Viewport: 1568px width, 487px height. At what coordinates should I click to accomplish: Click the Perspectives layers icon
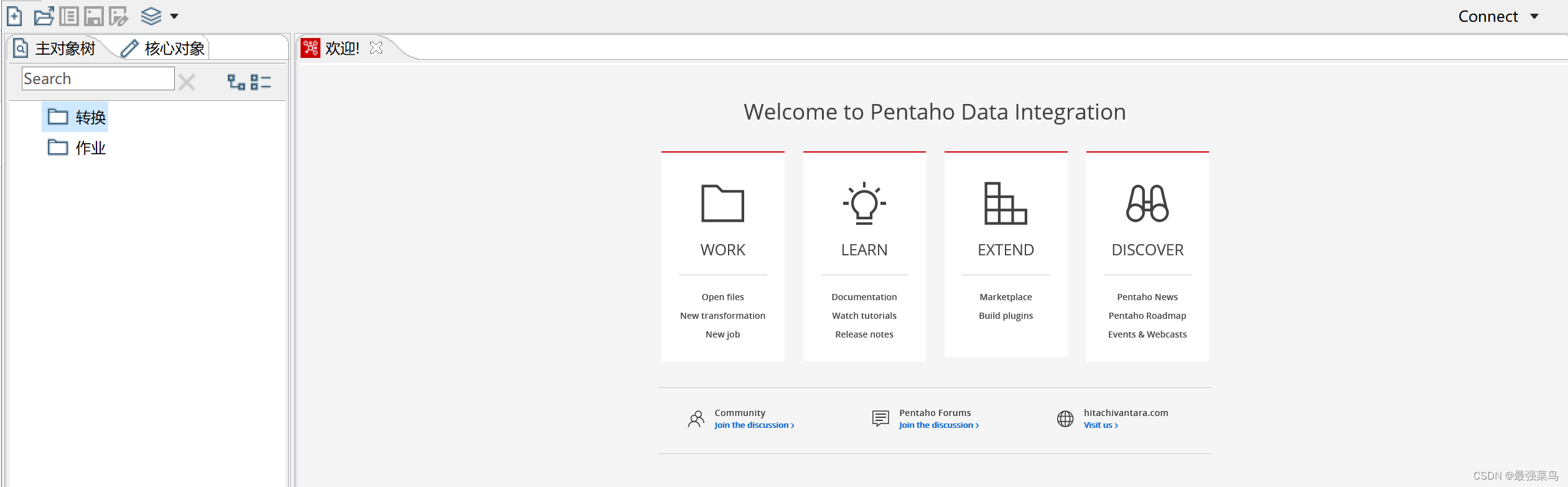151,16
